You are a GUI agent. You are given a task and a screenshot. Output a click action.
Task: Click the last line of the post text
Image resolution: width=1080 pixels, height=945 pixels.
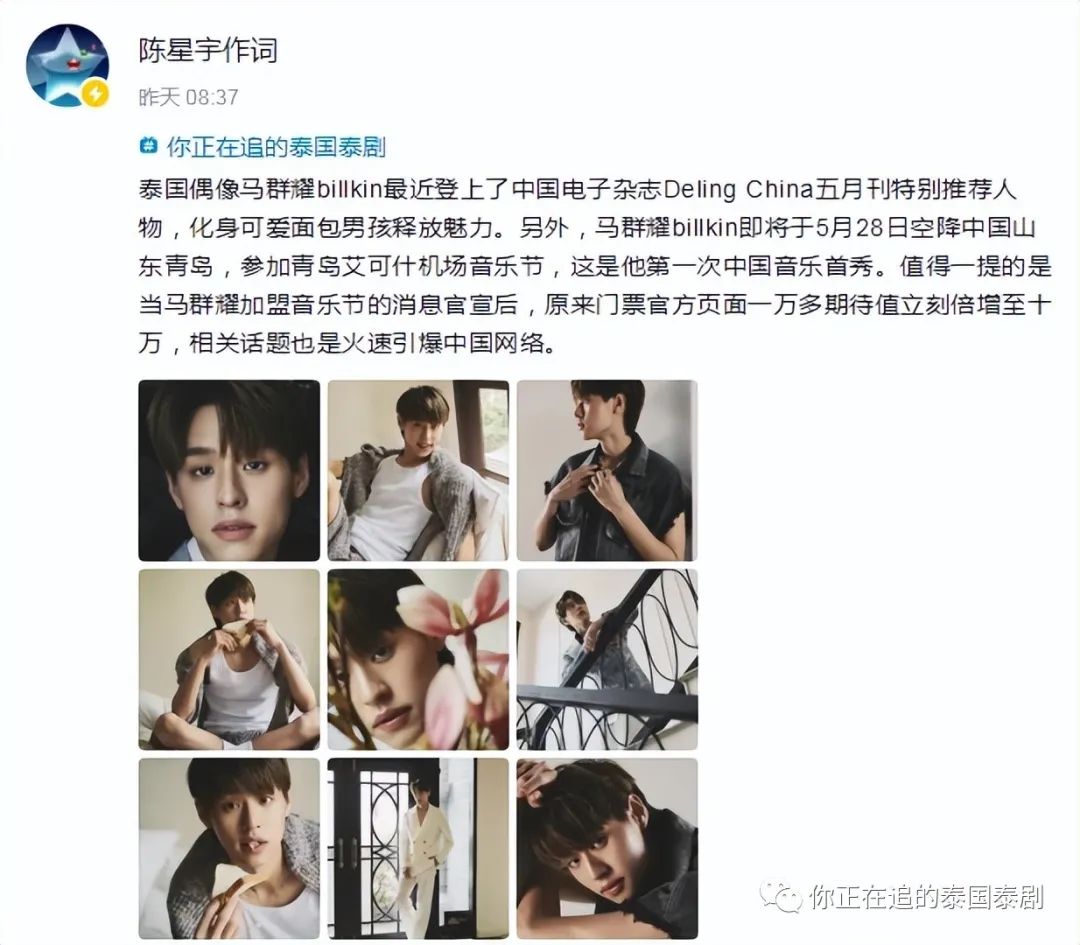click(347, 342)
